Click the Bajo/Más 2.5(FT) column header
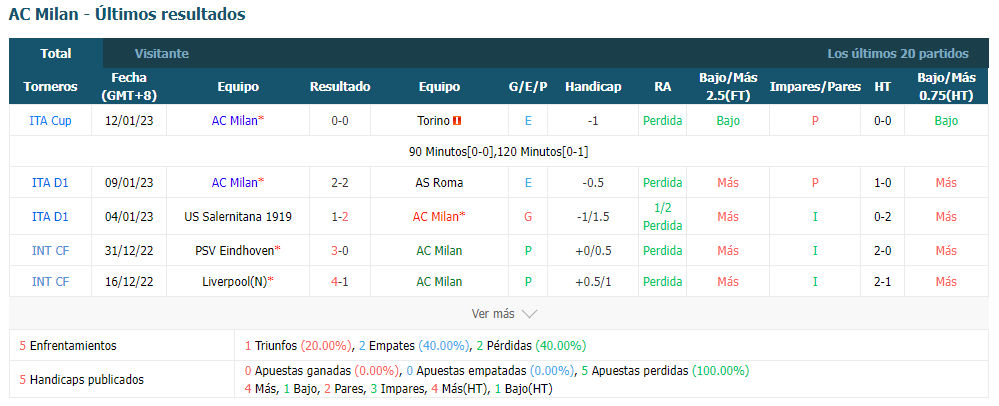Screen dimensions: 999x406 [728, 87]
